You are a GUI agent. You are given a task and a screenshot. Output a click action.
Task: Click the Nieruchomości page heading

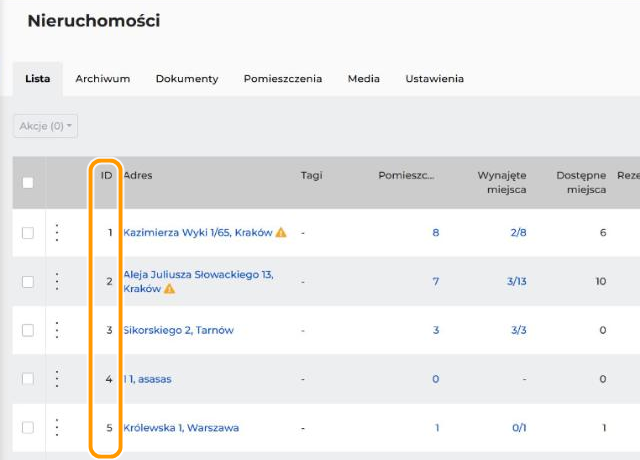pos(94,21)
